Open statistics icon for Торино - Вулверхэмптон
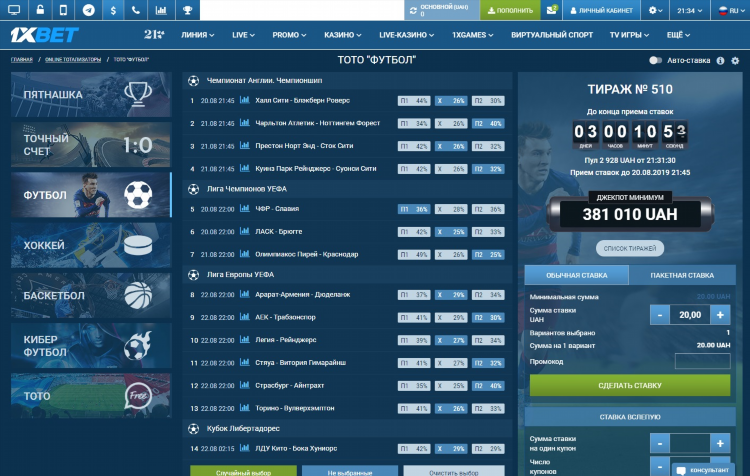Screen dimensions: 750x476 [244, 408]
